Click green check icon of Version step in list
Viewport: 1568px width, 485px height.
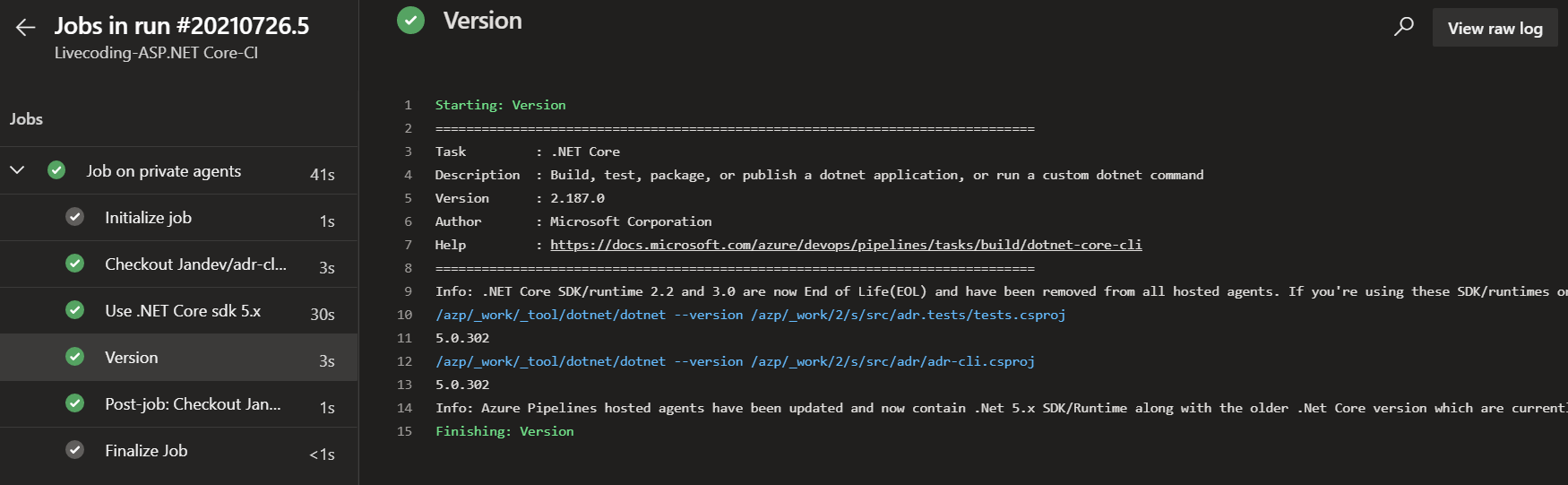(x=75, y=357)
